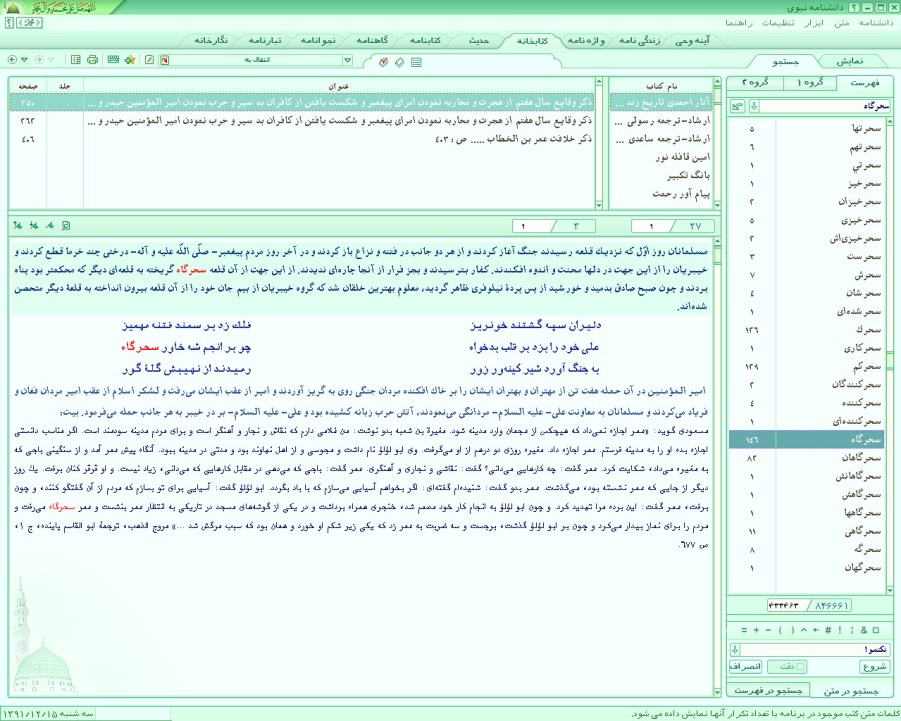
Task: Click the printer icon in toolbar
Action: 93,60
